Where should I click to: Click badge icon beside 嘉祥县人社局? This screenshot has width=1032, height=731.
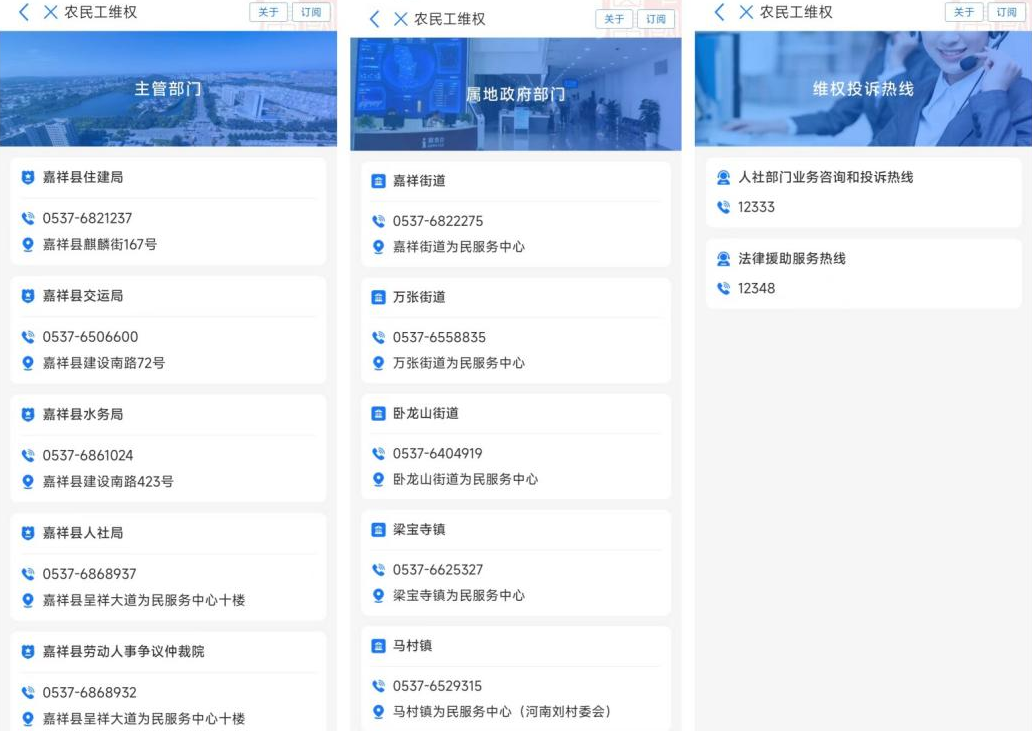(28, 533)
